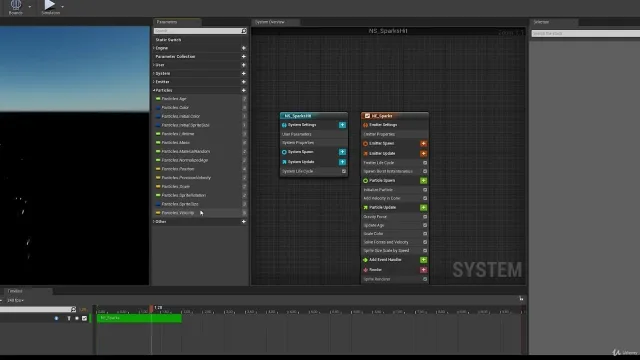Expand the Engine parameter category

(x=154, y=48)
